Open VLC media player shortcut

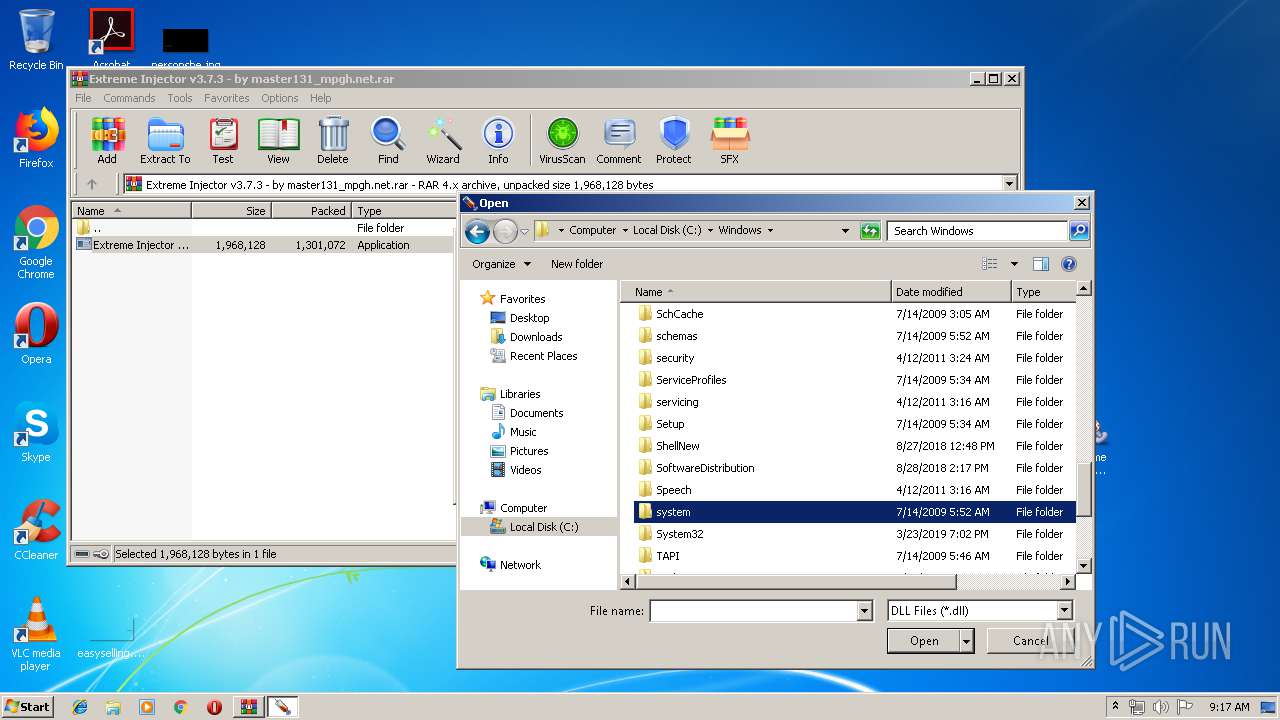click(x=36, y=634)
